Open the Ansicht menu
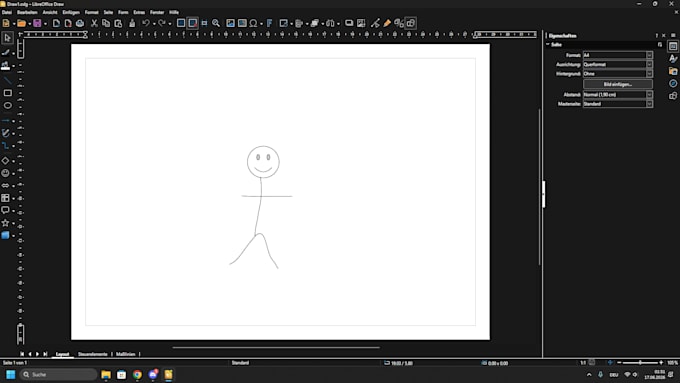Screen dimensions: 680x383 (50, 12)
